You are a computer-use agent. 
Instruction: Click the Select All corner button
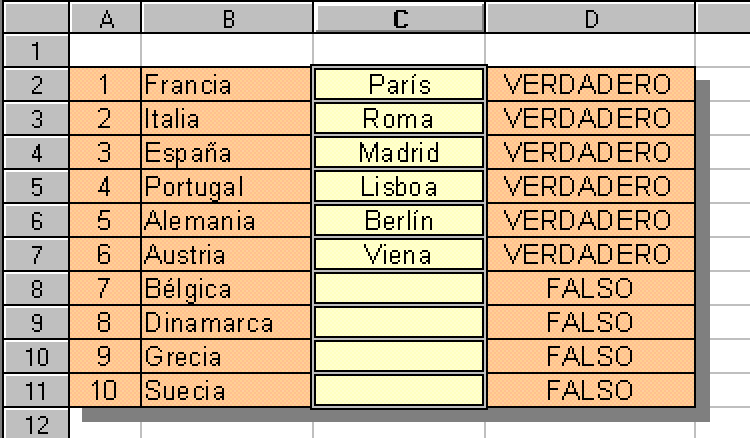35,17
